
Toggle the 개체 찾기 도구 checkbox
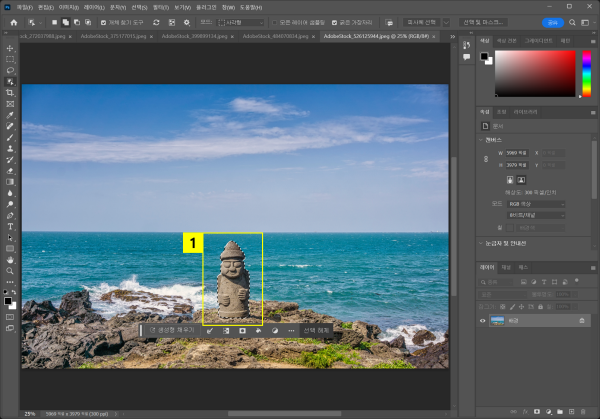[102, 22]
